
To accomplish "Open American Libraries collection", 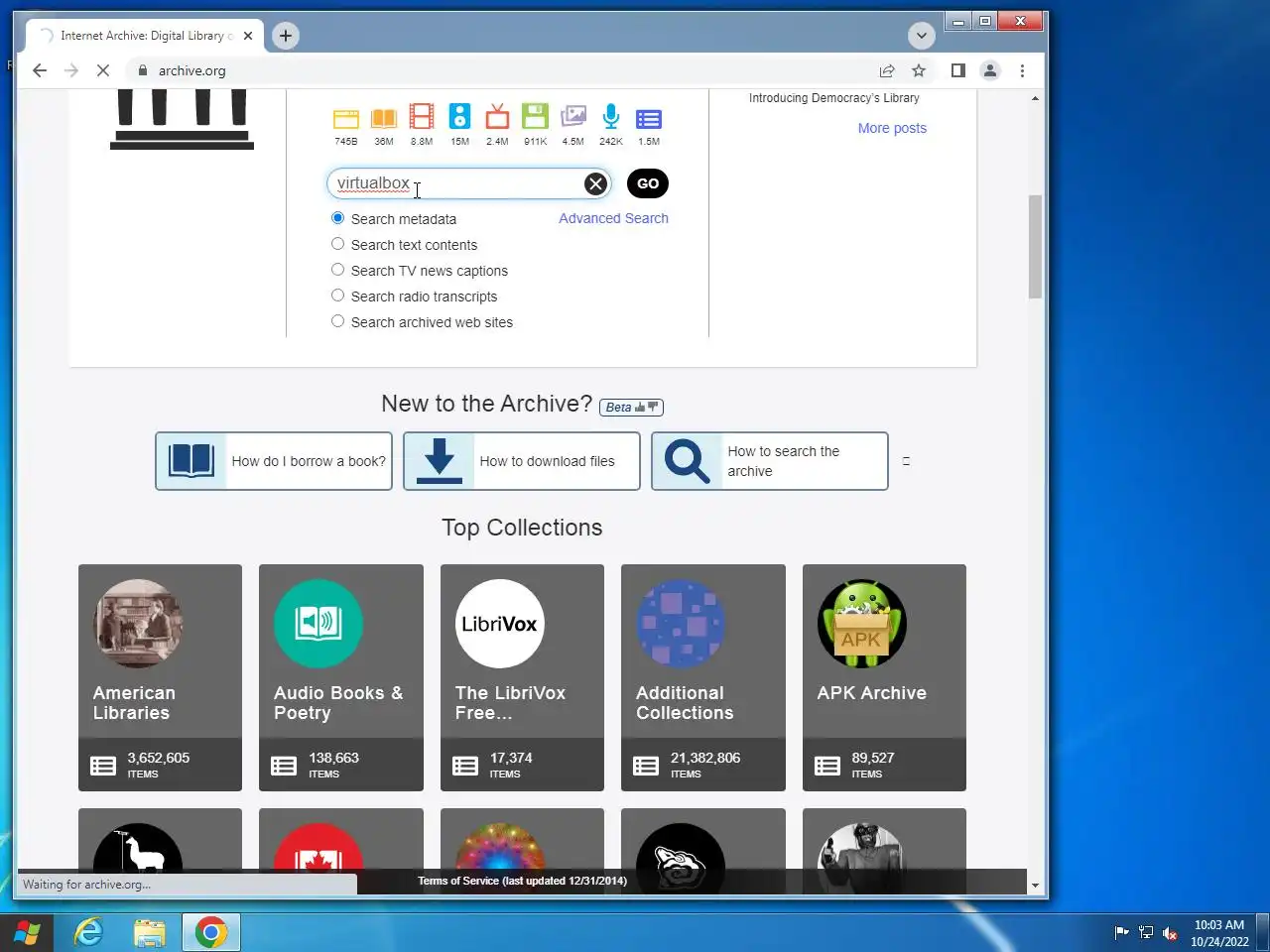I will [160, 677].
